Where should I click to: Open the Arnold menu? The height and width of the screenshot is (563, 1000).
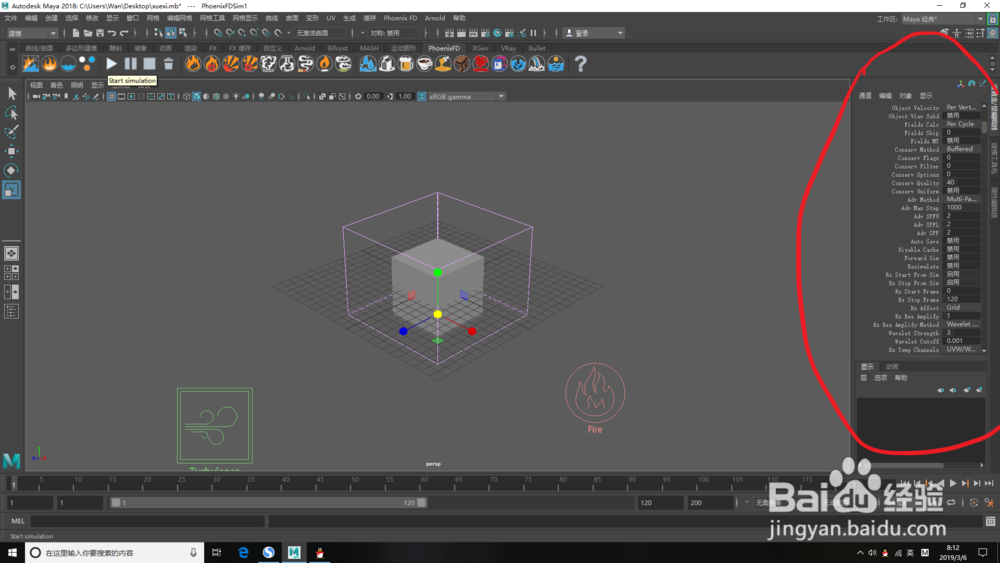435,18
